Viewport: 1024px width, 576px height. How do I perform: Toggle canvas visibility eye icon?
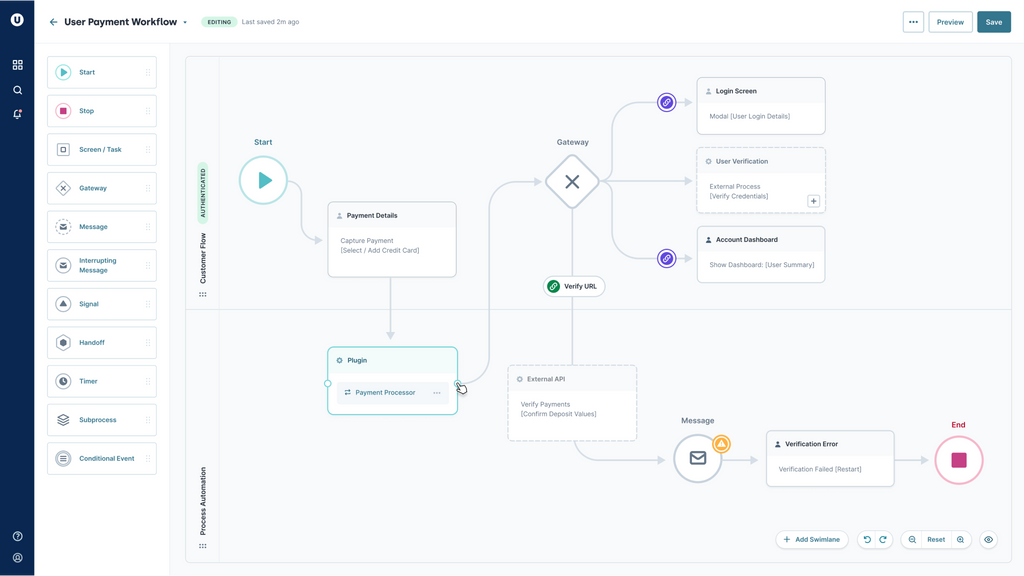point(989,540)
